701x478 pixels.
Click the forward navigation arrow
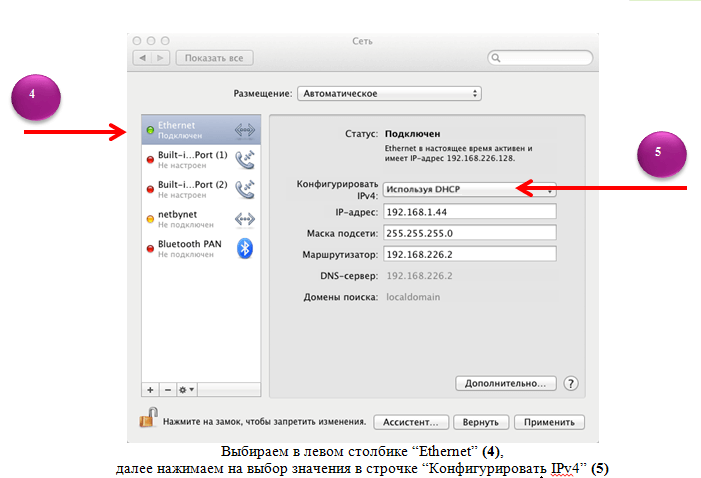[x=160, y=59]
